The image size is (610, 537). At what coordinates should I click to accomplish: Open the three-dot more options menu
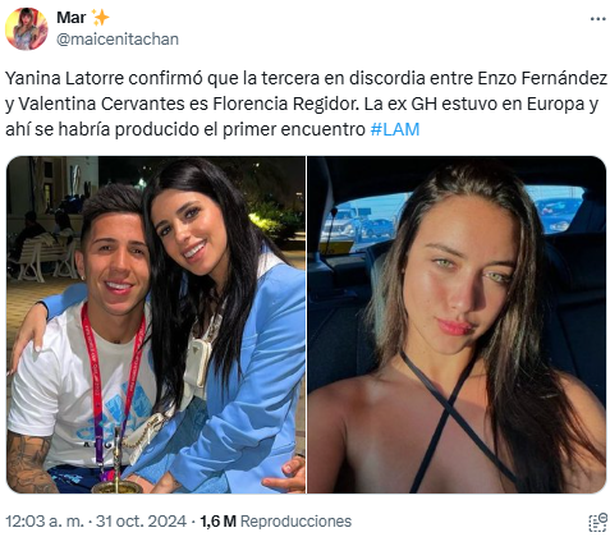pos(598,19)
